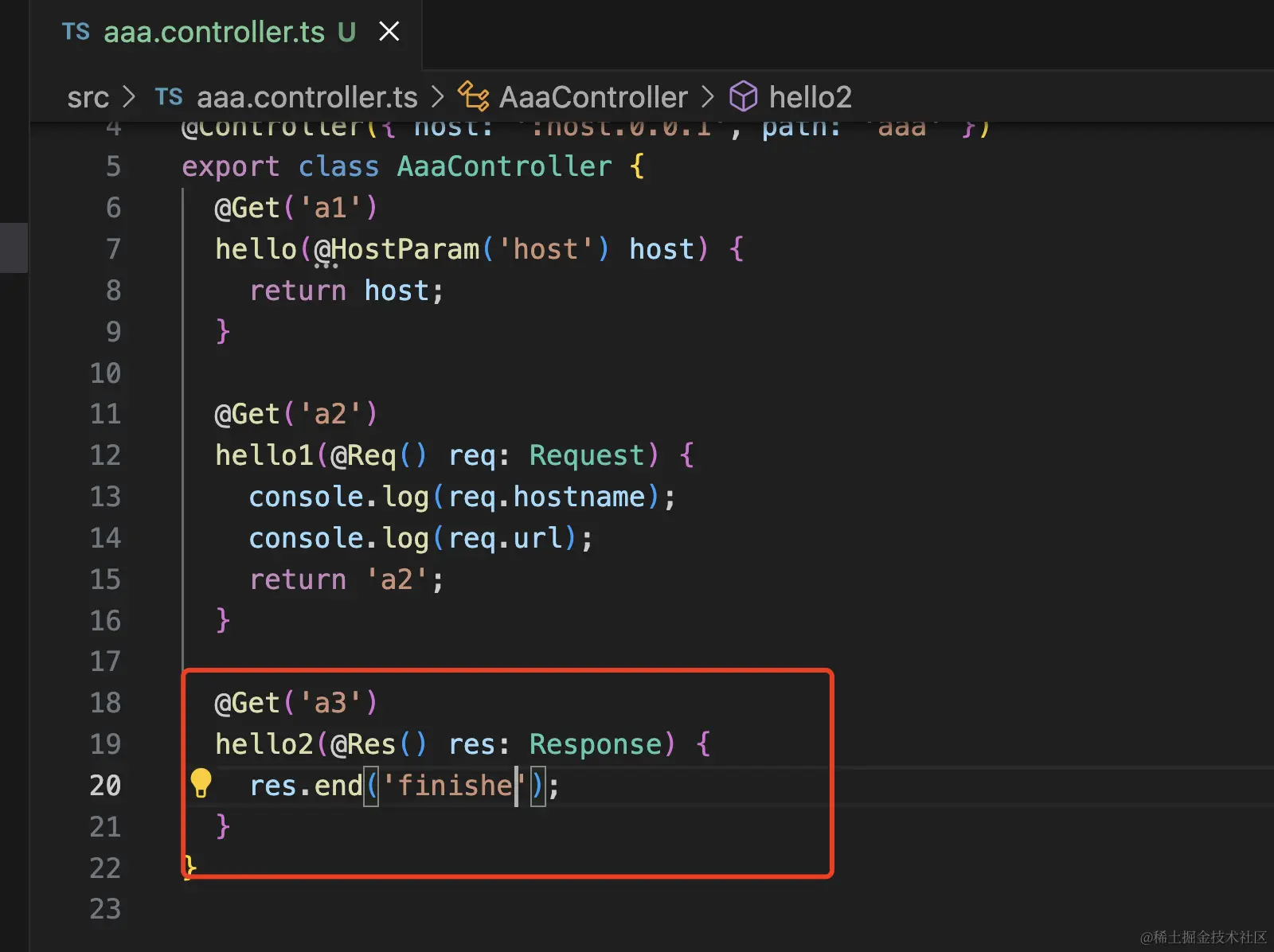
Task: Open aaa.controller.ts breadcrumb item
Action: pos(307,97)
